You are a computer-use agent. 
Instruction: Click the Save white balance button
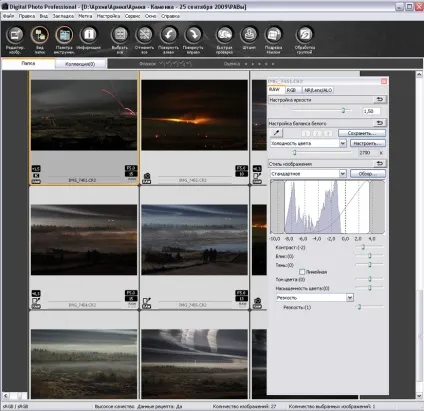[x=362, y=133]
